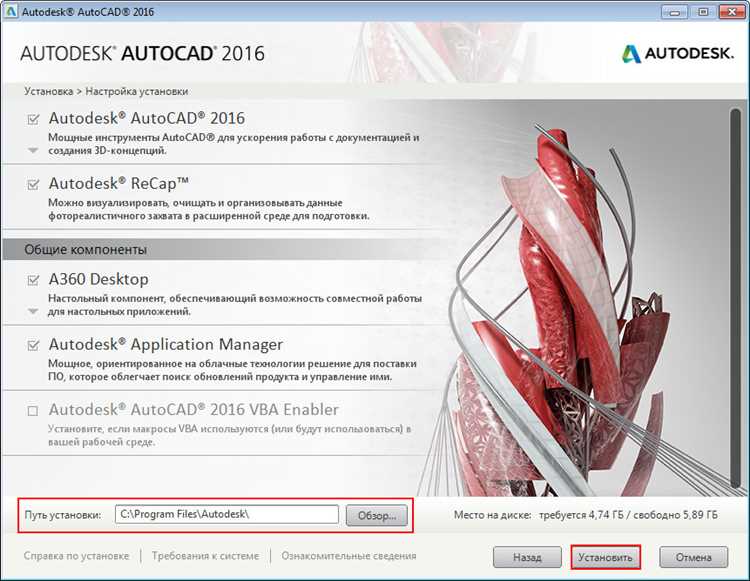Uncheck the A360 Desktop checkbox
Screen dimensions: 750x581
(x=33, y=280)
